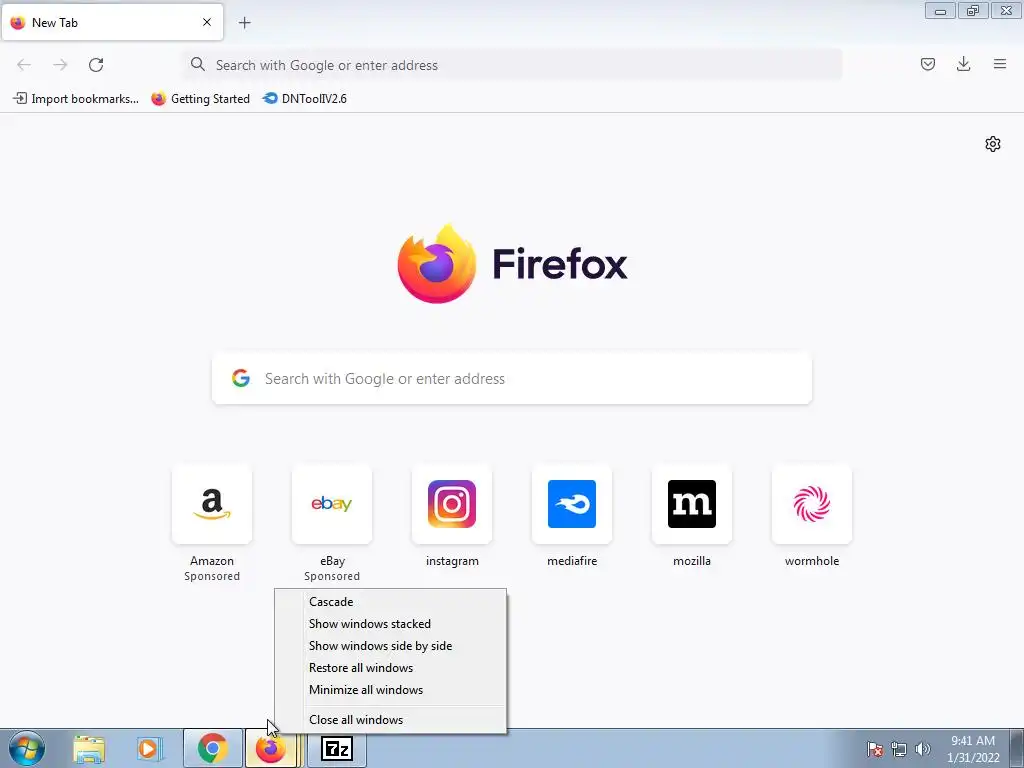Open a new tab with plus button
This screenshot has width=1024, height=768.
click(x=245, y=23)
